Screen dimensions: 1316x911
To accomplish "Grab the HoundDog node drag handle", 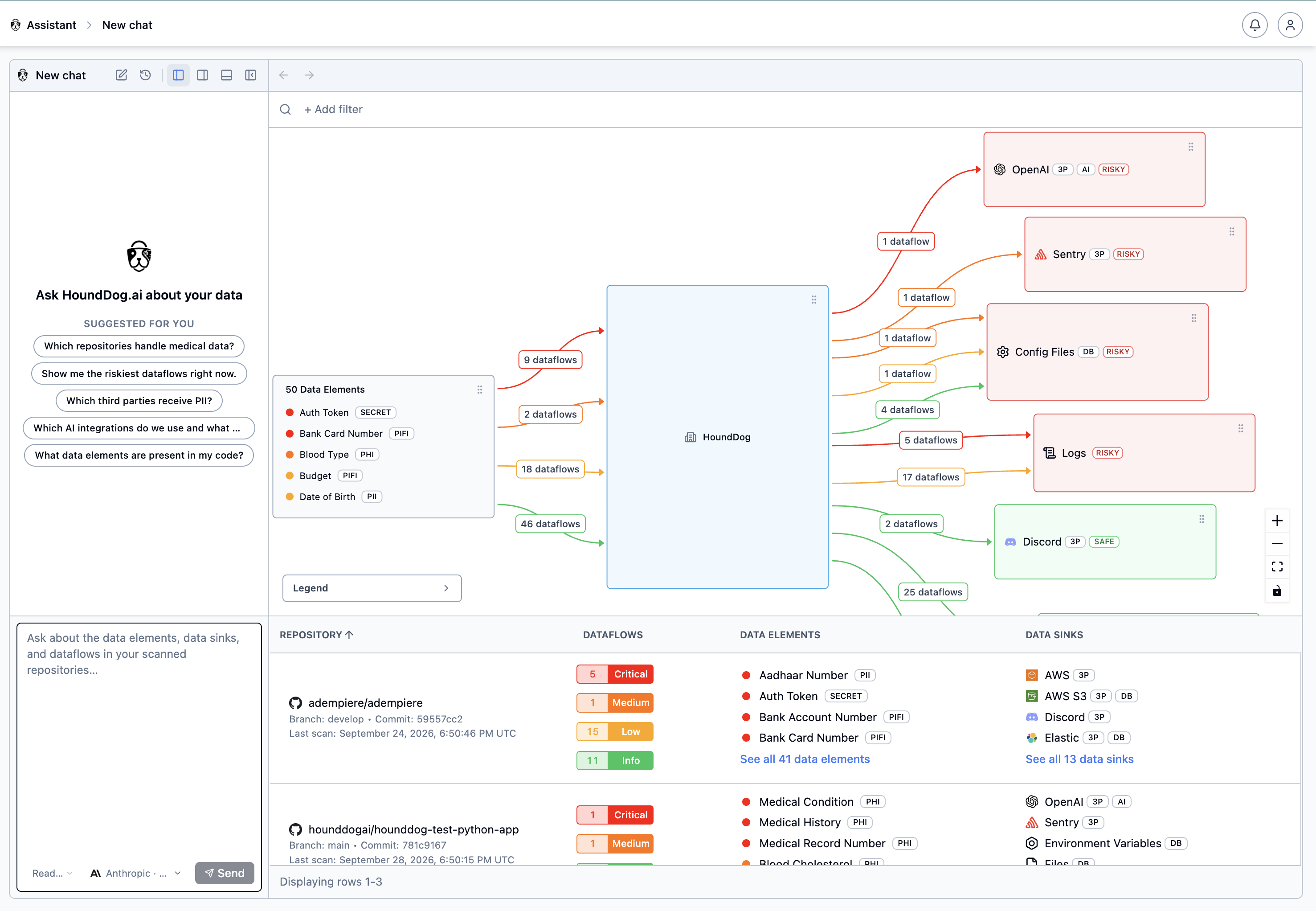I will click(814, 300).
